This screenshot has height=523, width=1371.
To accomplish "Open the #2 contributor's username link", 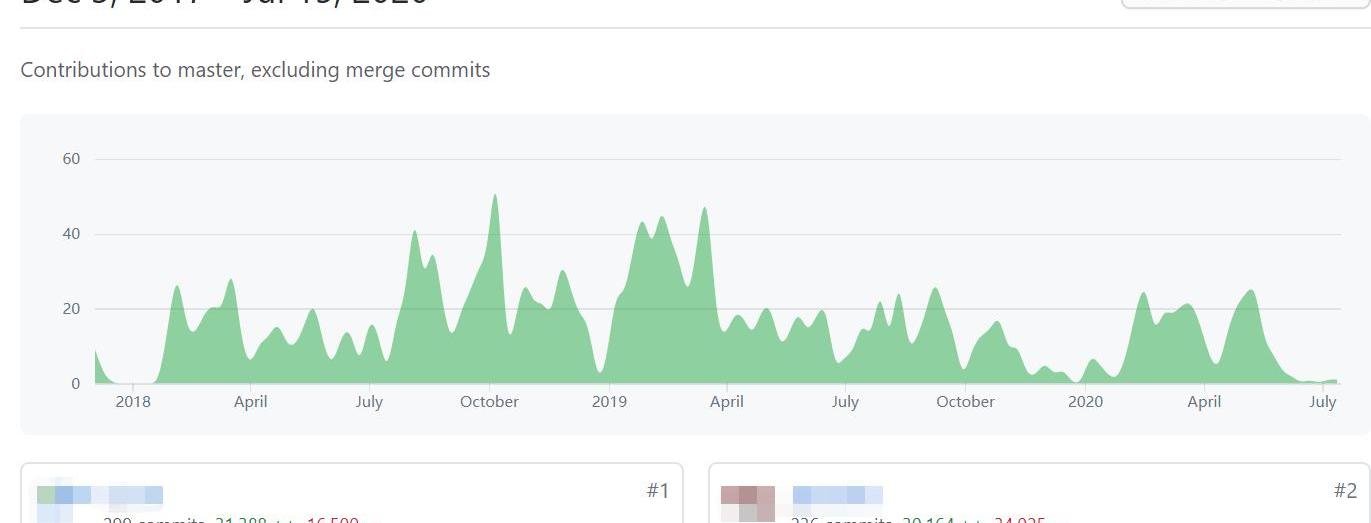I will click(x=837, y=495).
